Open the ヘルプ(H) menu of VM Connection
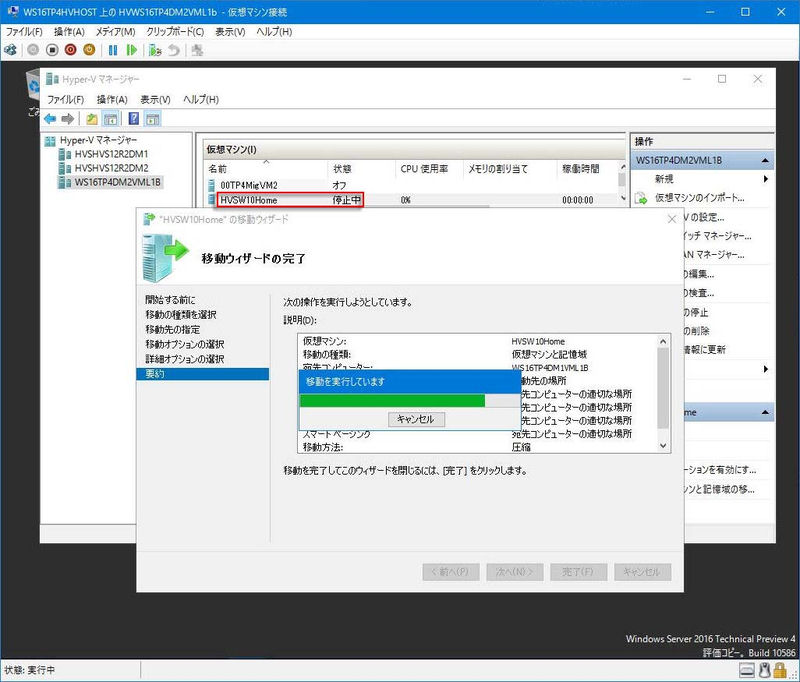The image size is (800, 682). click(x=274, y=32)
